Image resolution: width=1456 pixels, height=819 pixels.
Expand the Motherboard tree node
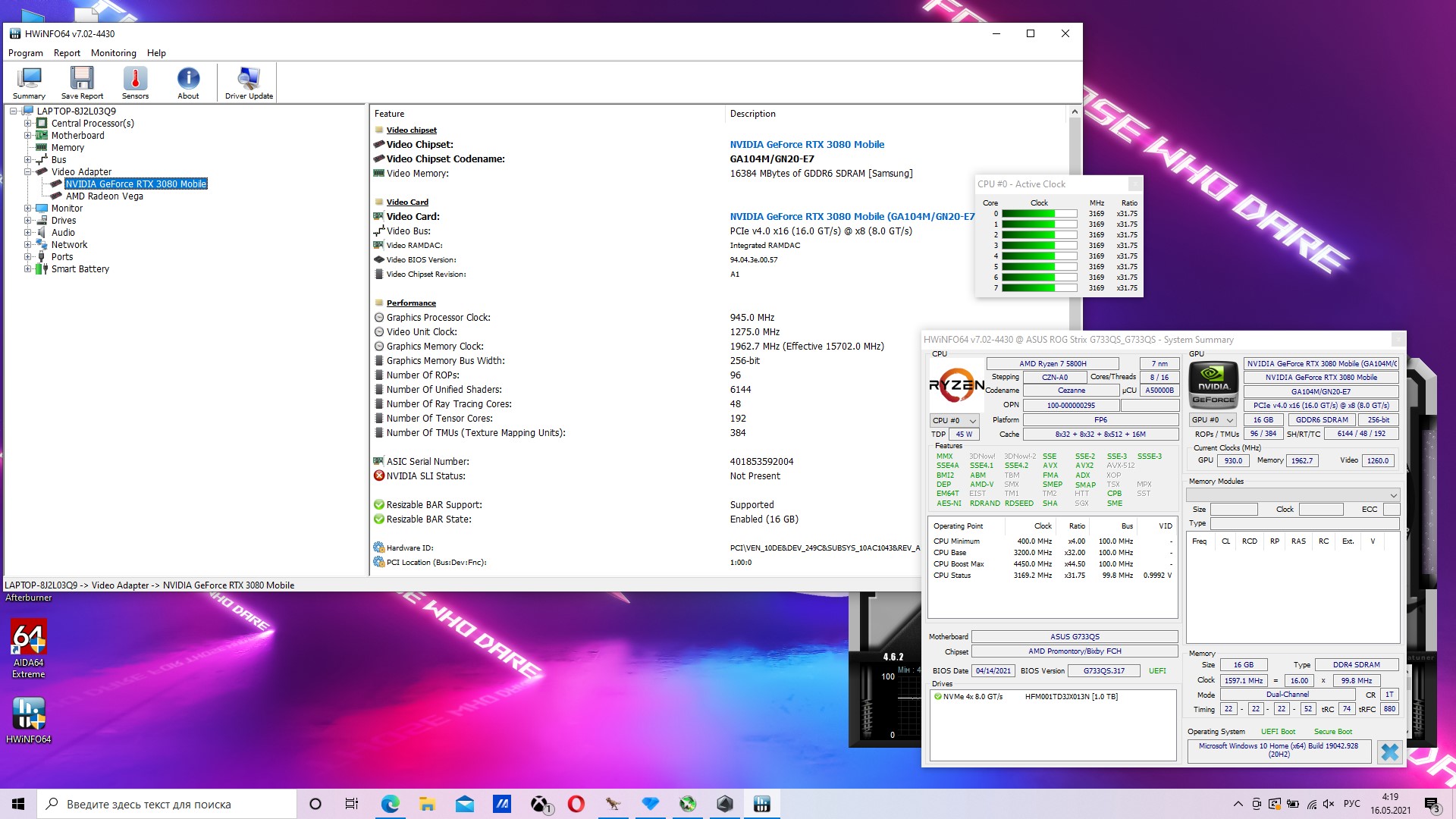[27, 136]
